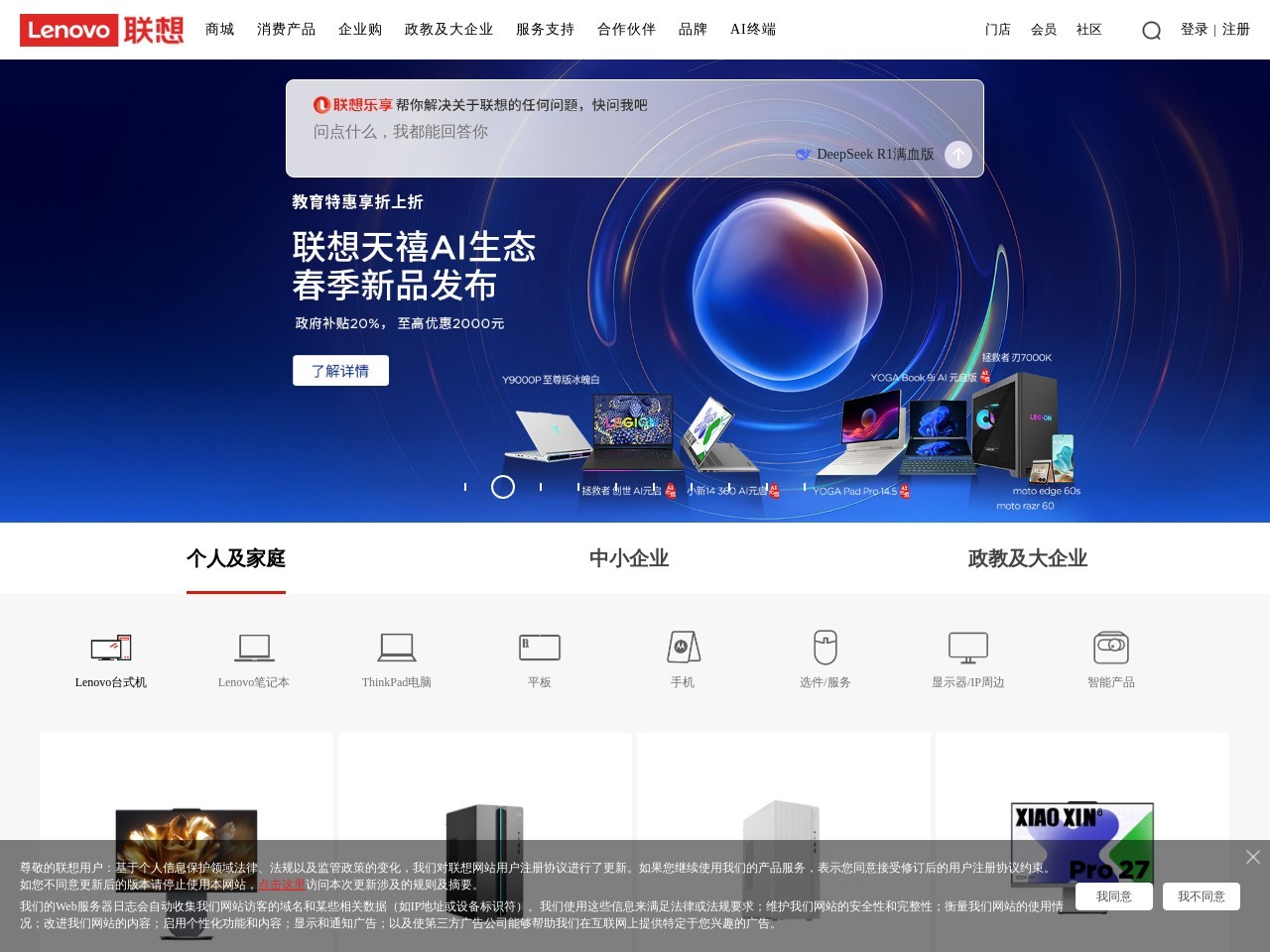Open the 政教及大企业 nav menu
This screenshot has width=1270, height=952.
click(x=449, y=30)
